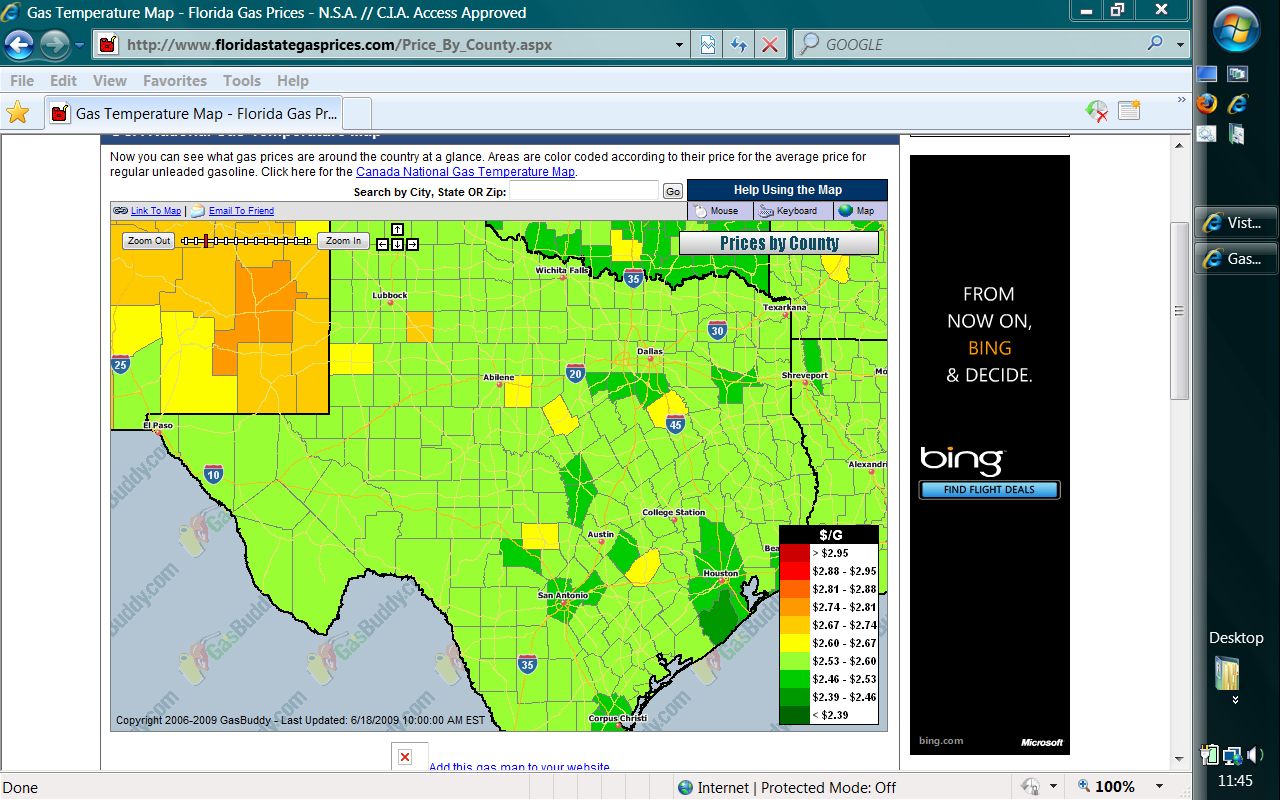Viewport: 1280px width, 800px height.
Task: Click the Link To Map link
Action: pyautogui.click(x=156, y=211)
